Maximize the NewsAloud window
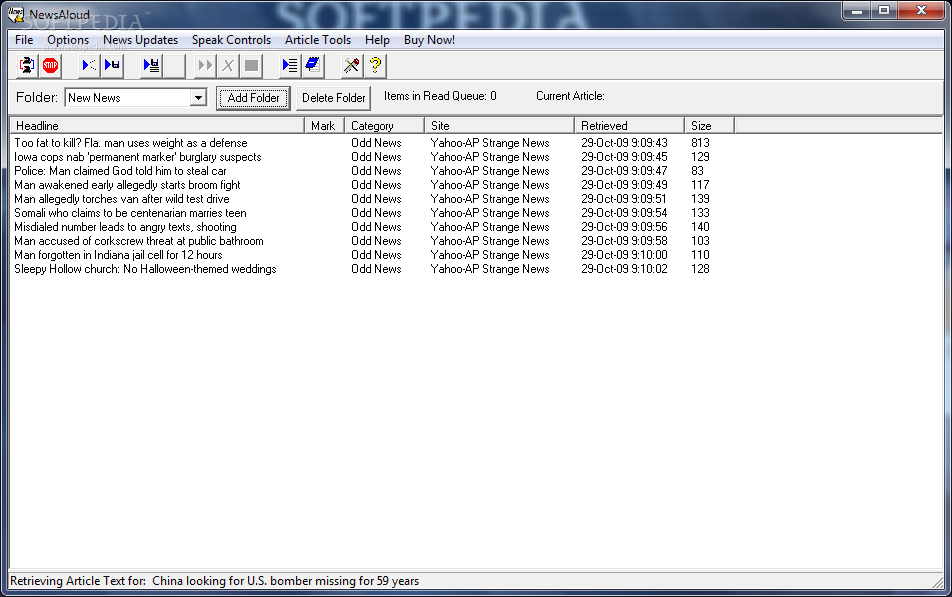Viewport: 952px width, 597px height. coord(884,10)
